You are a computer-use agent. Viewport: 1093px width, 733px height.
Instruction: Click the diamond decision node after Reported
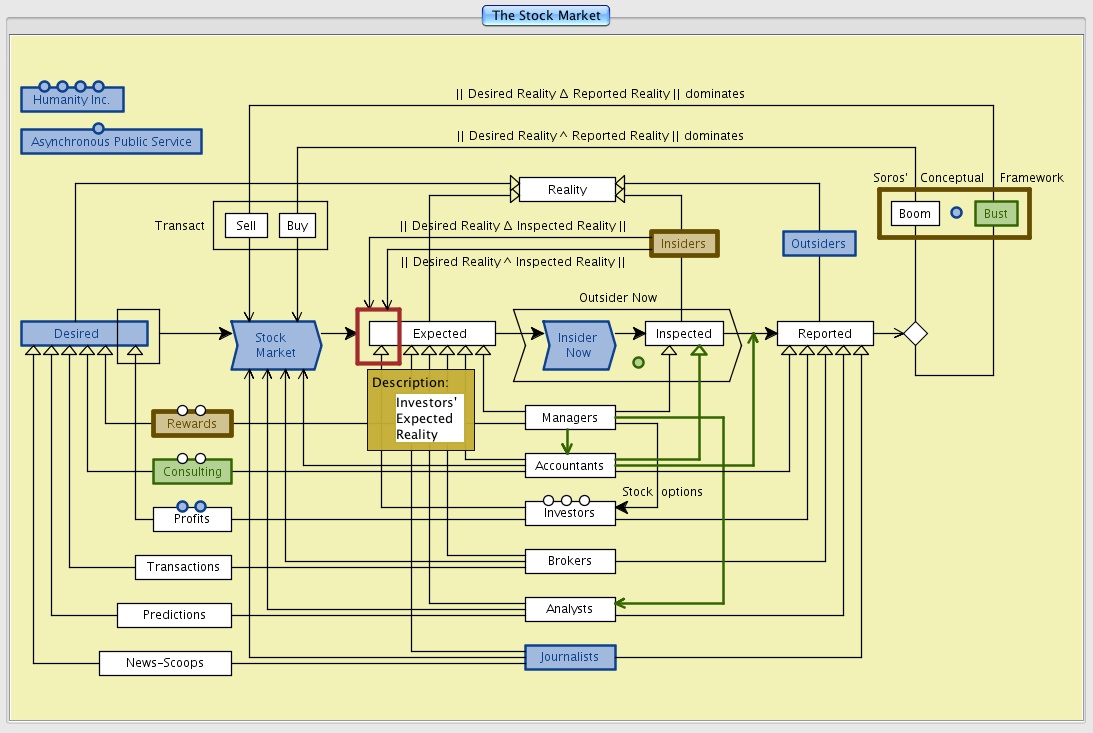[x=915, y=334]
